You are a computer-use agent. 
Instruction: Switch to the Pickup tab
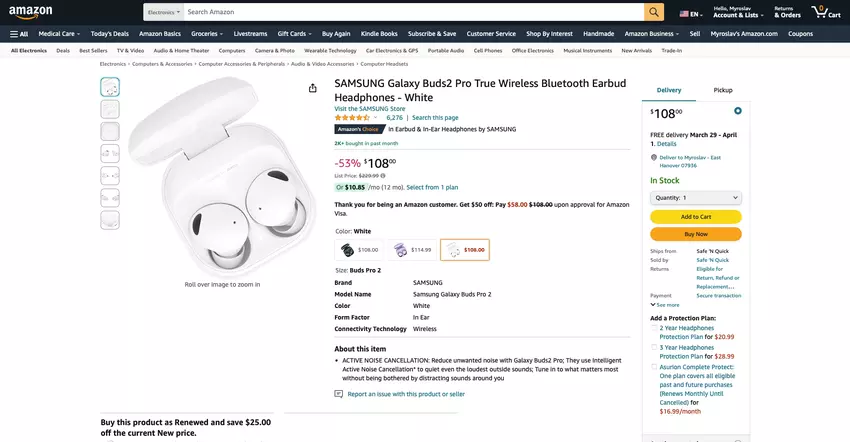722,90
